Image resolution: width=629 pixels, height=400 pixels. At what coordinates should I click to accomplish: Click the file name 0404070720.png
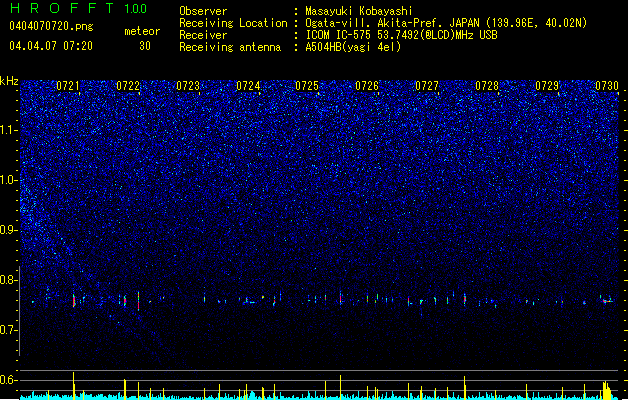[51, 26]
